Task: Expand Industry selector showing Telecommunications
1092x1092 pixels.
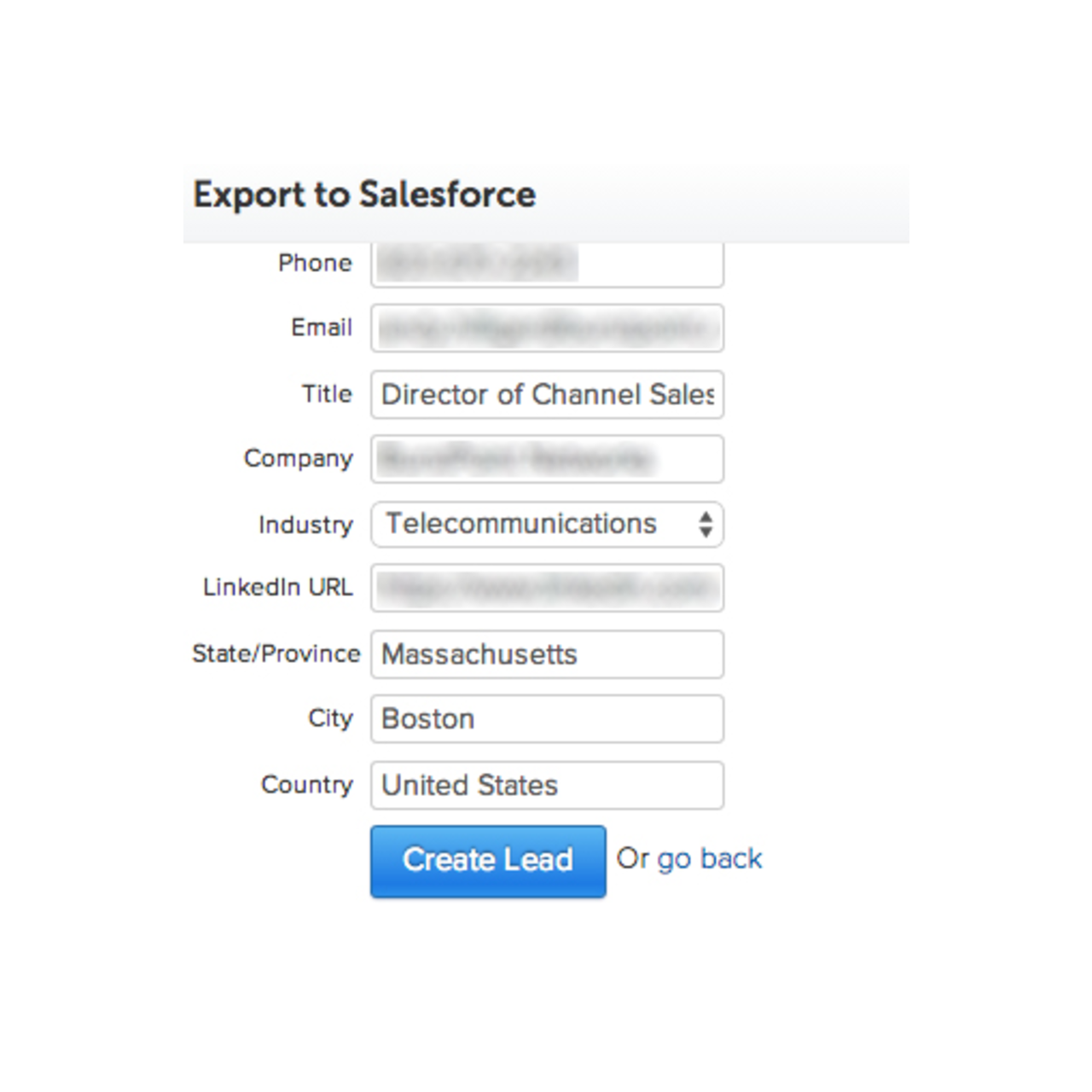Action: click(546, 525)
